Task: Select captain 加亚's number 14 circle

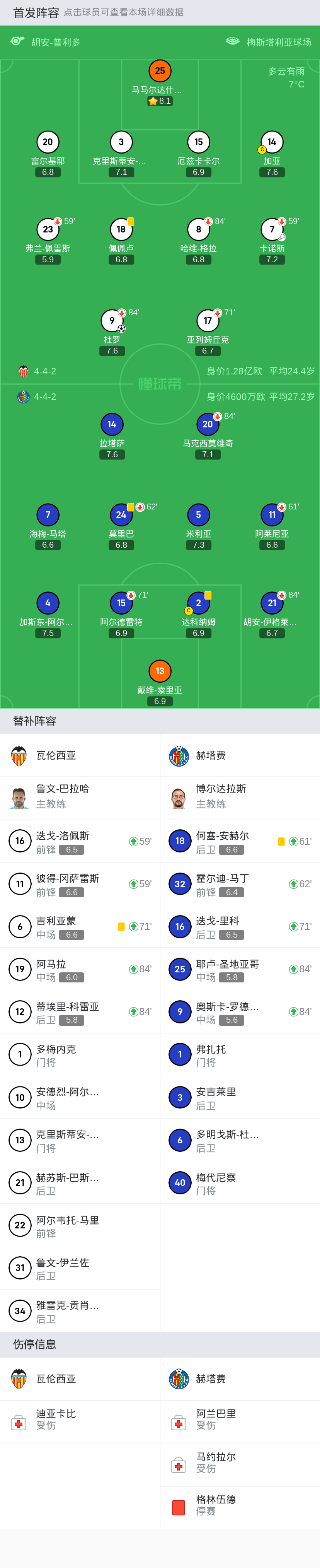Action: tap(271, 142)
